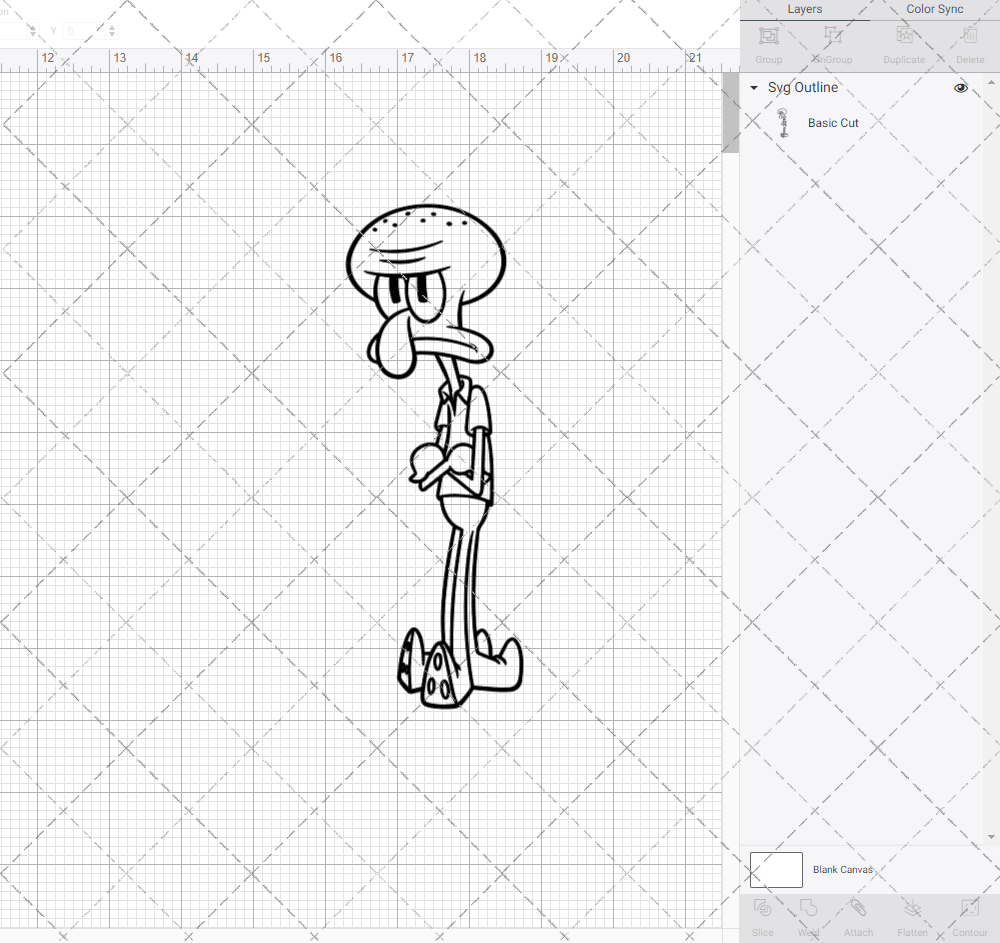Open the Blank Canvas color swatch
This screenshot has width=1000, height=943.
click(776, 869)
